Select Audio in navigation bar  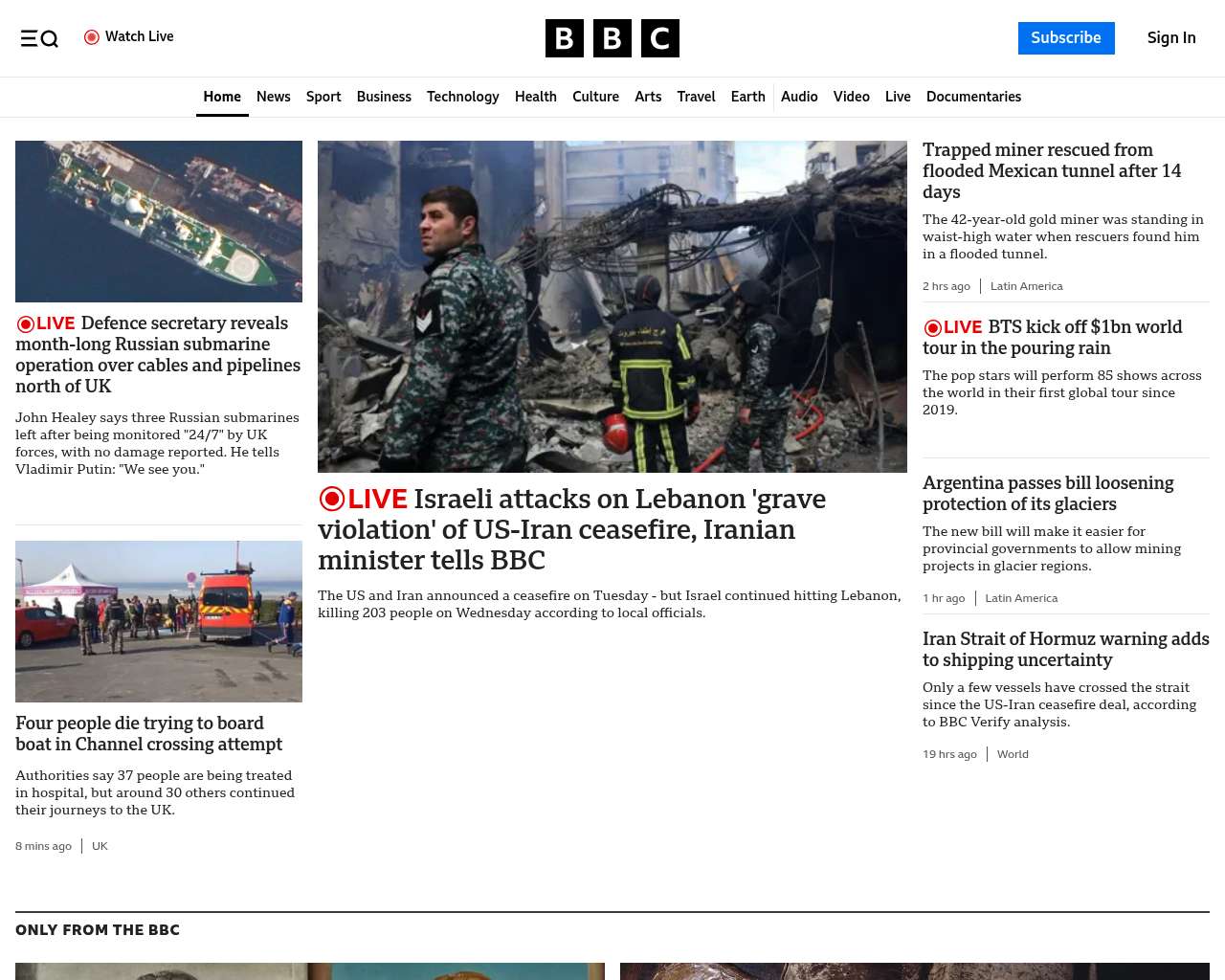click(x=799, y=97)
